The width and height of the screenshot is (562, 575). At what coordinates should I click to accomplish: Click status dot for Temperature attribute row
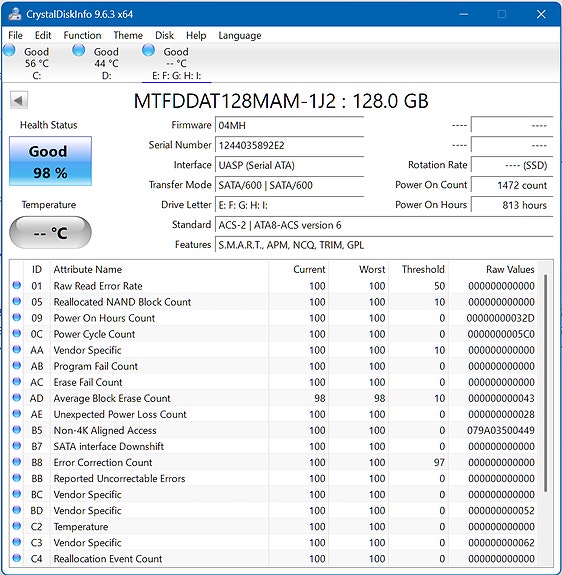(x=16, y=526)
